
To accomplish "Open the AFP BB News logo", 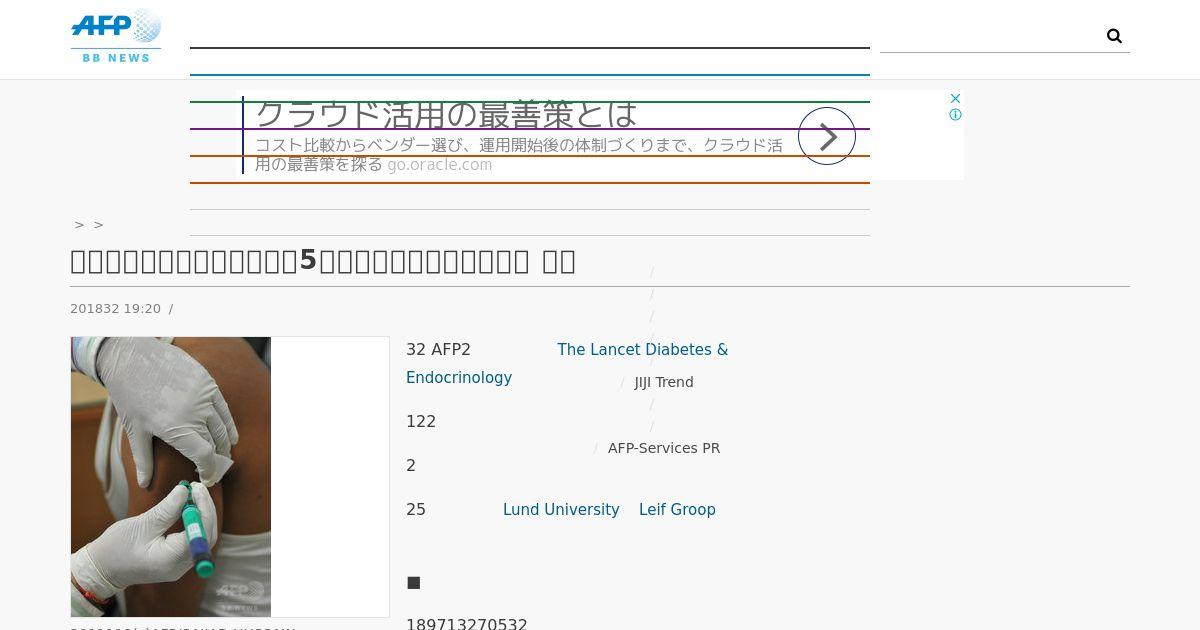I will [116, 36].
